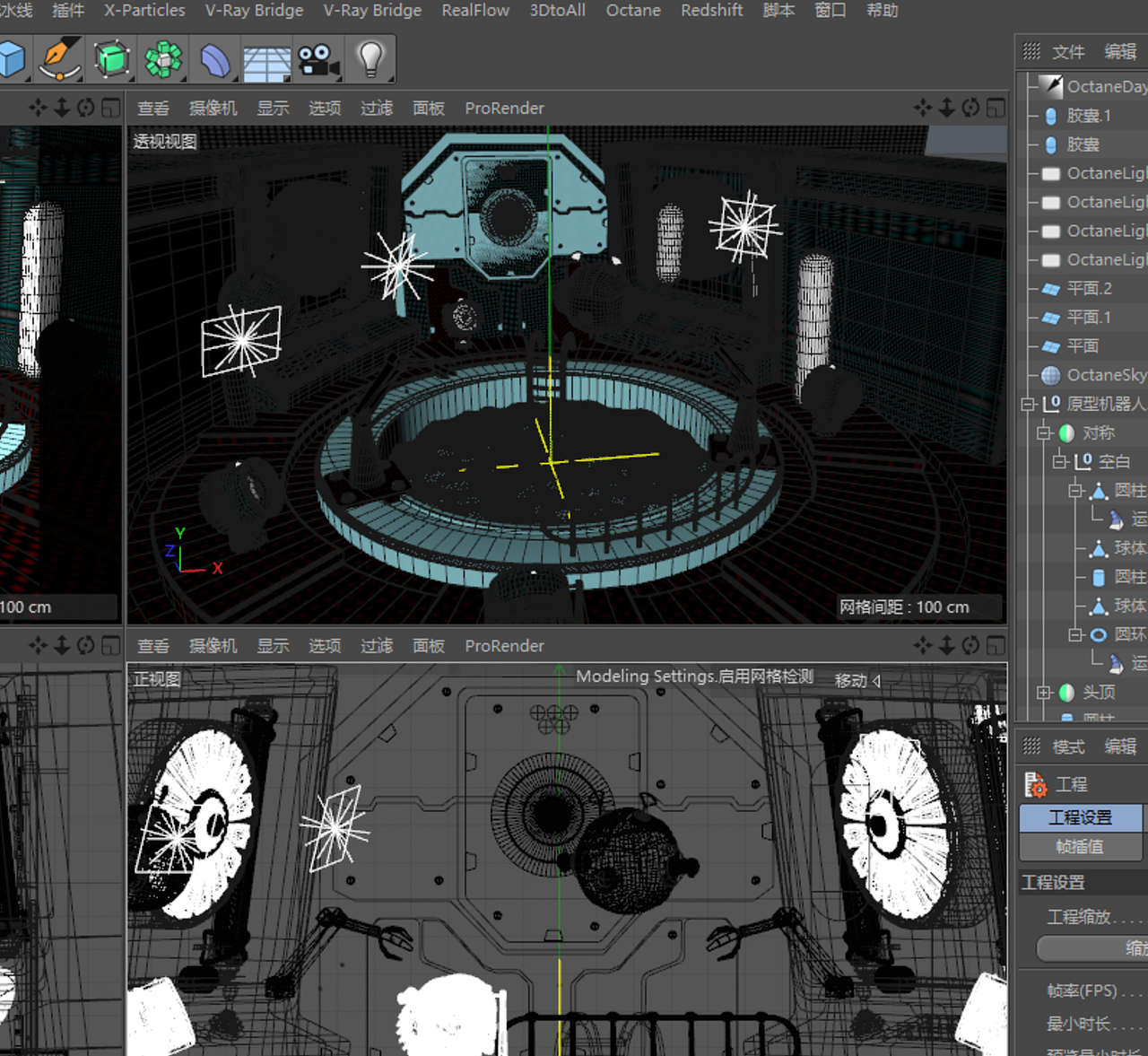Viewport: 1148px width, 1056px height.
Task: Select the Bend deformer icon
Action: coord(214,58)
